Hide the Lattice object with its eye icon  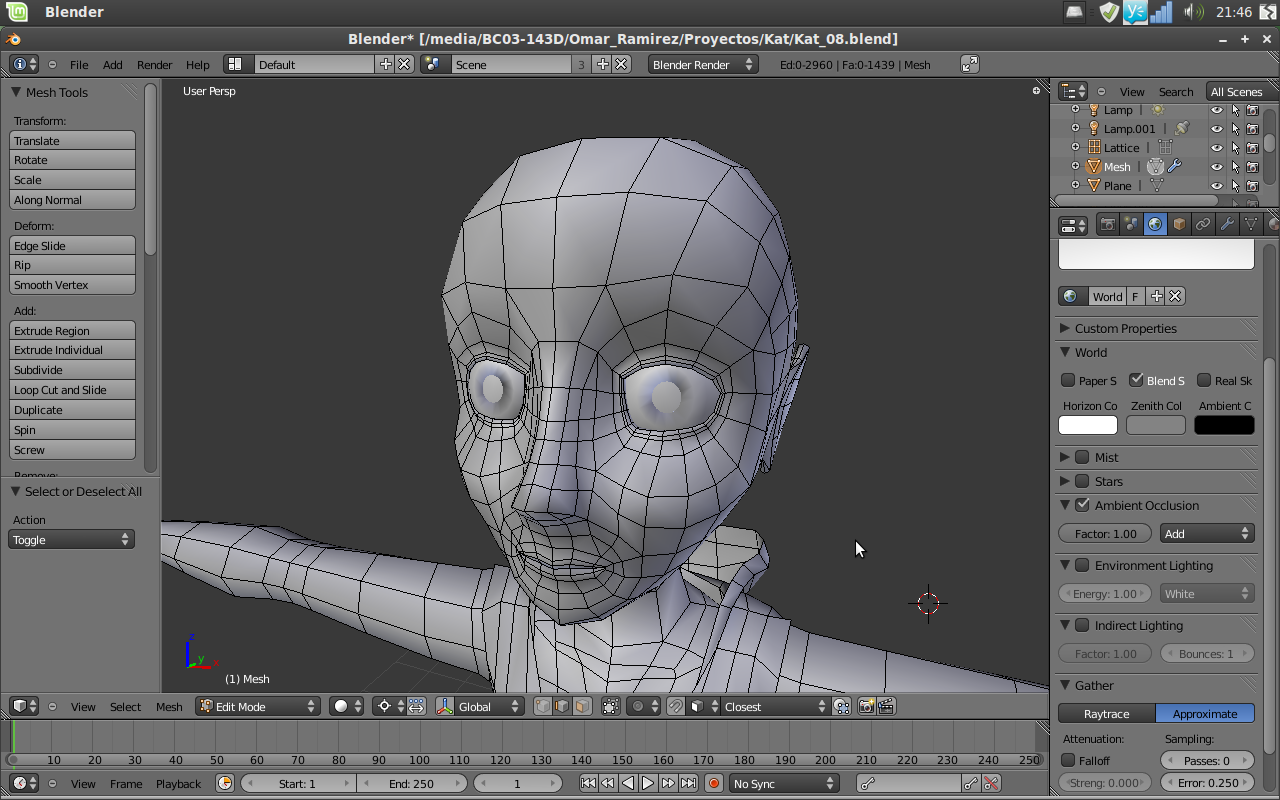[1217, 148]
